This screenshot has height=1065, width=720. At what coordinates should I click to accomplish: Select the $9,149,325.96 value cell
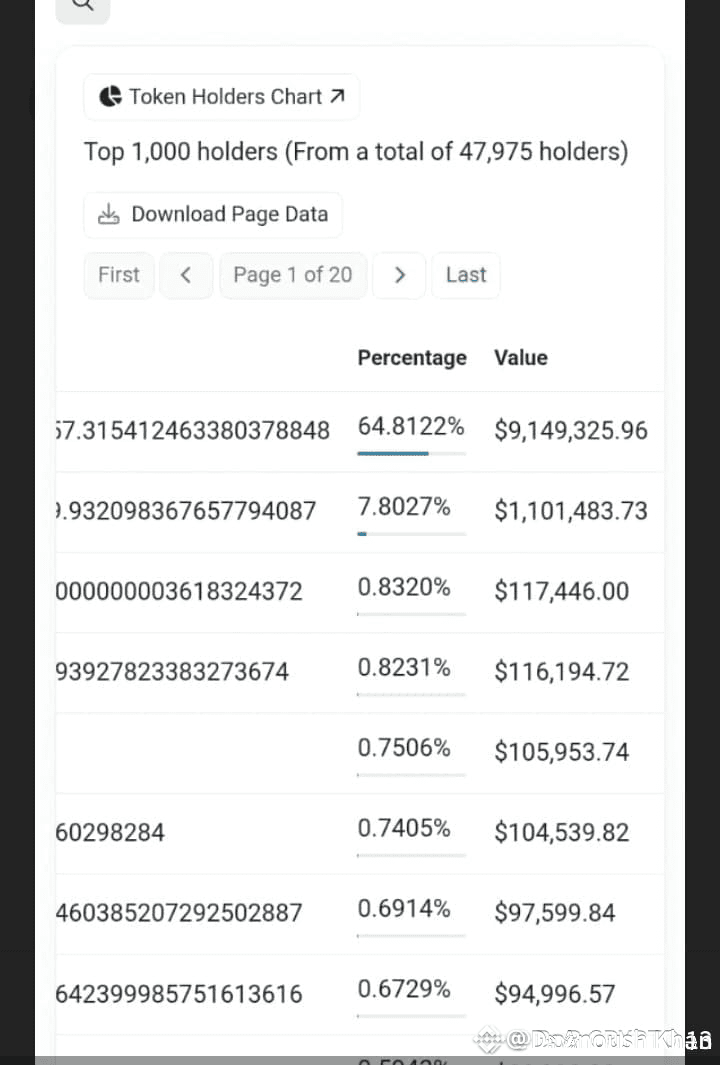click(571, 431)
